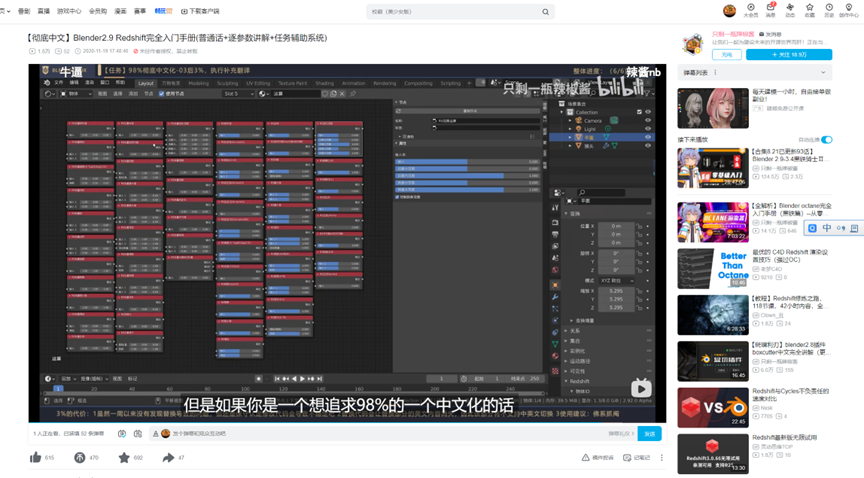This screenshot has width=864, height=478.
Task: Open the Scripting workspace tab in Blender
Action: pyautogui.click(x=450, y=83)
